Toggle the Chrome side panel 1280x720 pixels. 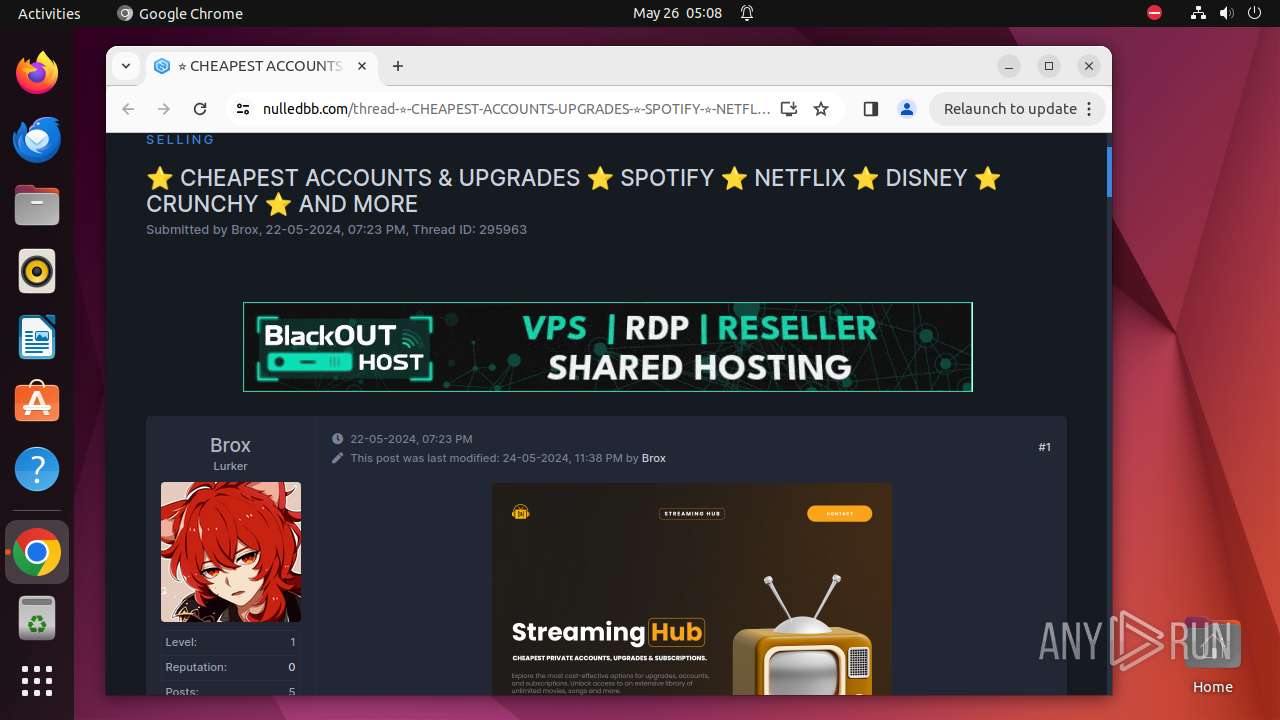coord(870,109)
